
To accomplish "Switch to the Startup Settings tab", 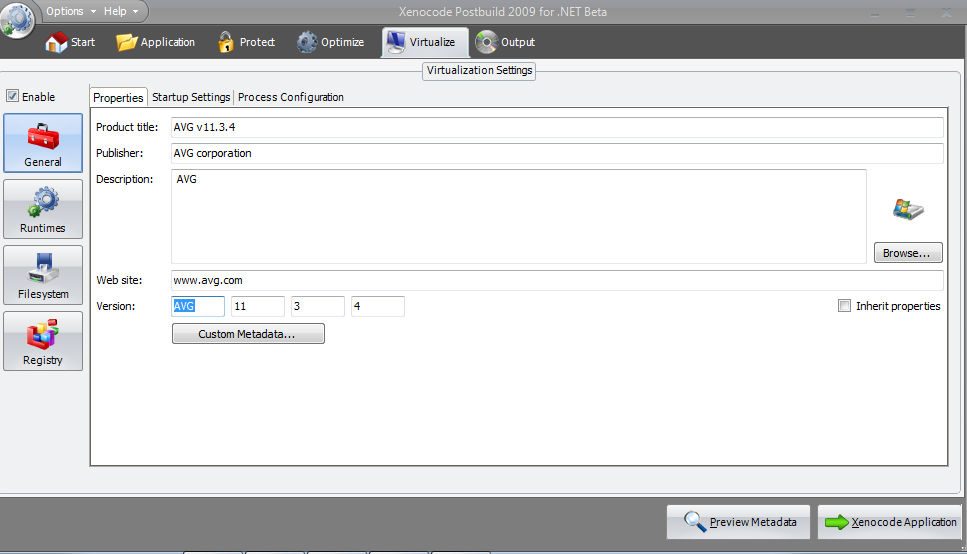I will 191,97.
